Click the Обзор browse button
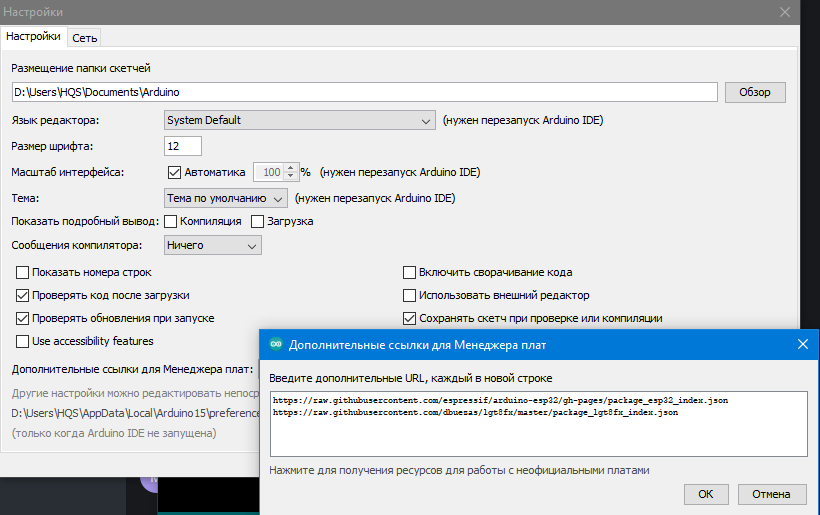The height and width of the screenshot is (515, 820). (x=755, y=92)
